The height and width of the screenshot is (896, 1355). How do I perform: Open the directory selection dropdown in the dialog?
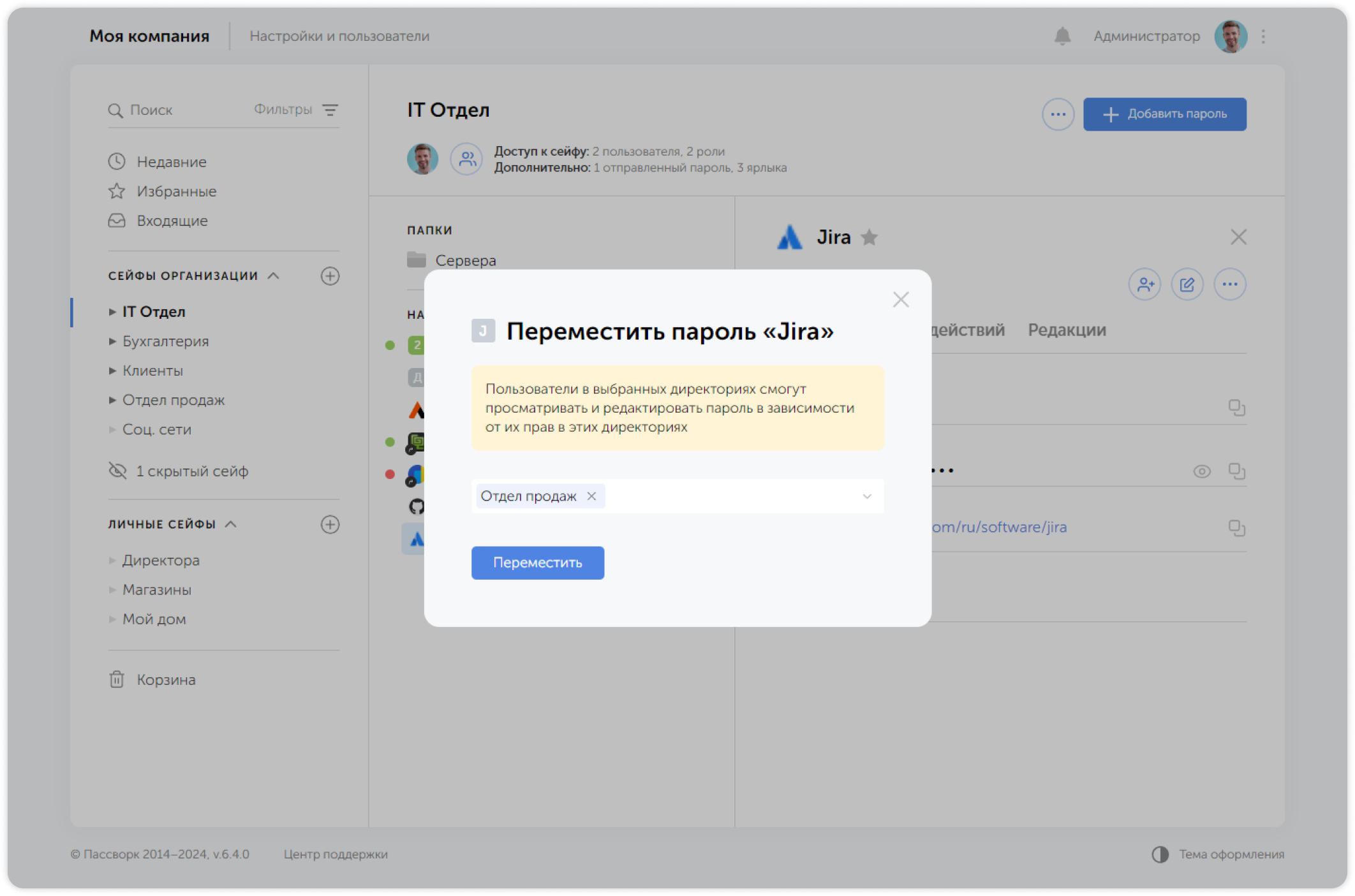(x=866, y=496)
